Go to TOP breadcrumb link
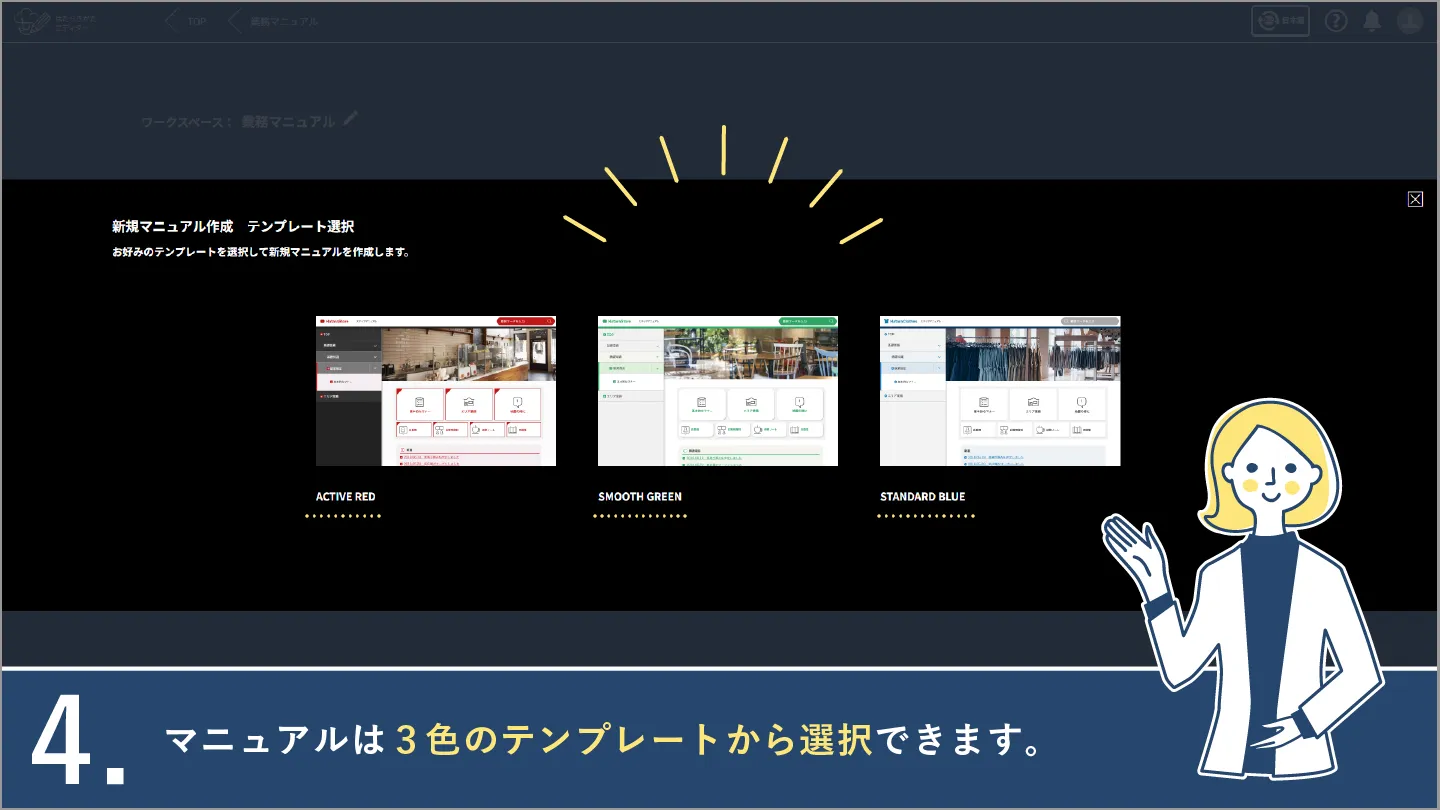The height and width of the screenshot is (810, 1440). coord(197,21)
